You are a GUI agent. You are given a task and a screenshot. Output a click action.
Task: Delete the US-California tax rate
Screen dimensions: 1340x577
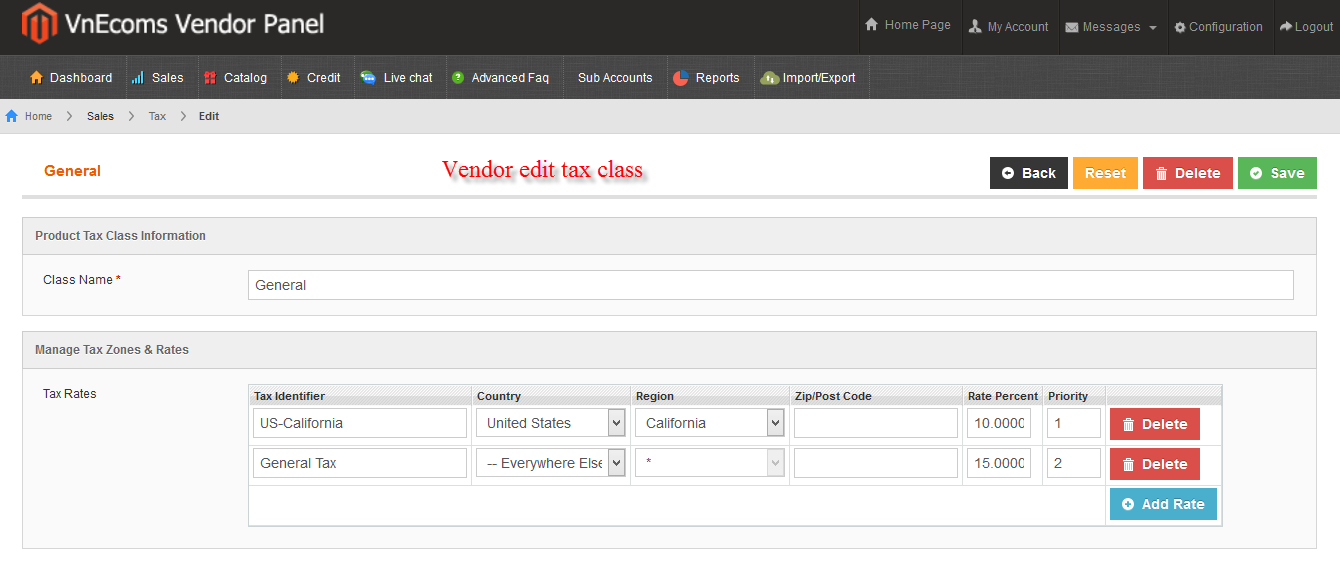pos(1154,424)
